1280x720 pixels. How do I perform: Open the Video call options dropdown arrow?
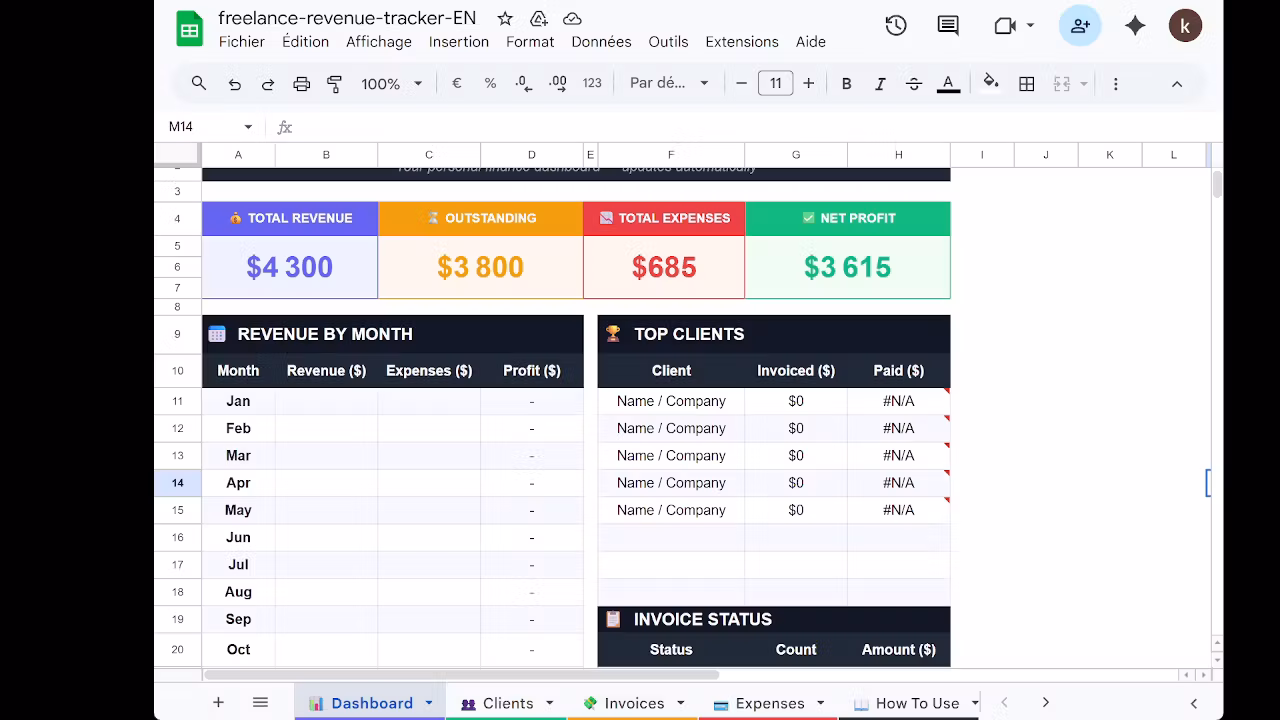[x=1030, y=26]
